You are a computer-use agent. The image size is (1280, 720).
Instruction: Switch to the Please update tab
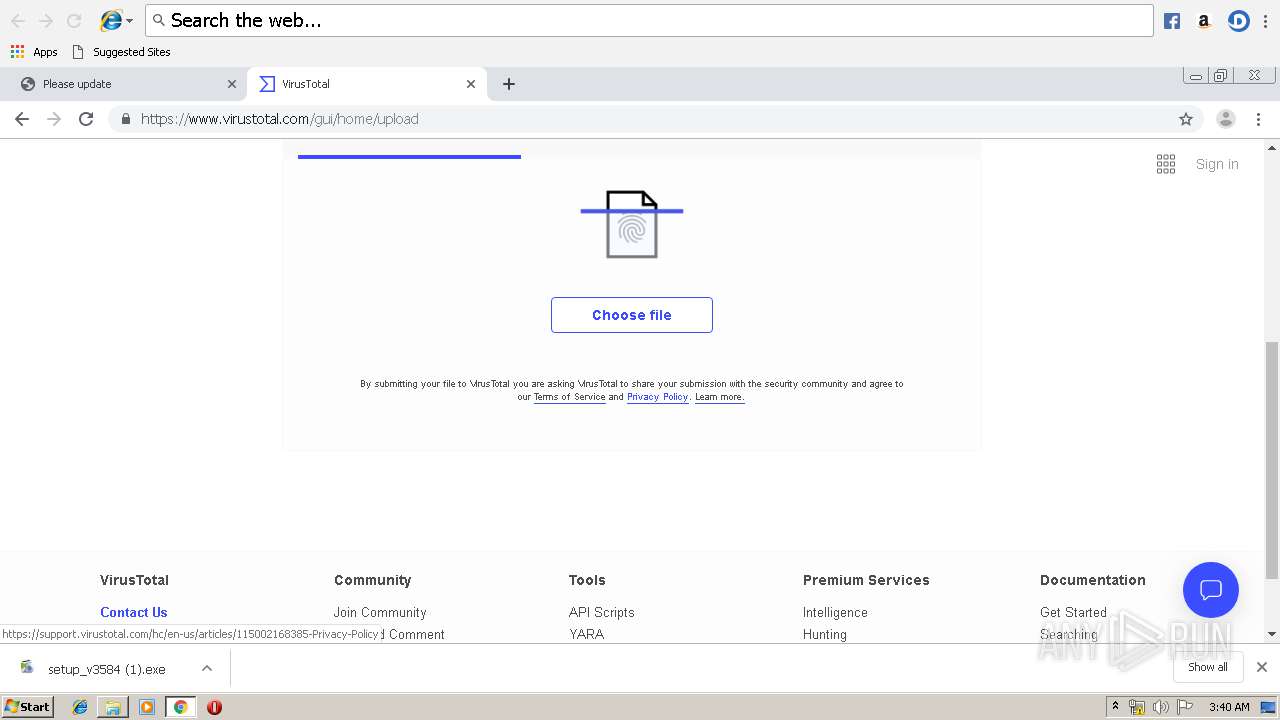click(x=124, y=84)
